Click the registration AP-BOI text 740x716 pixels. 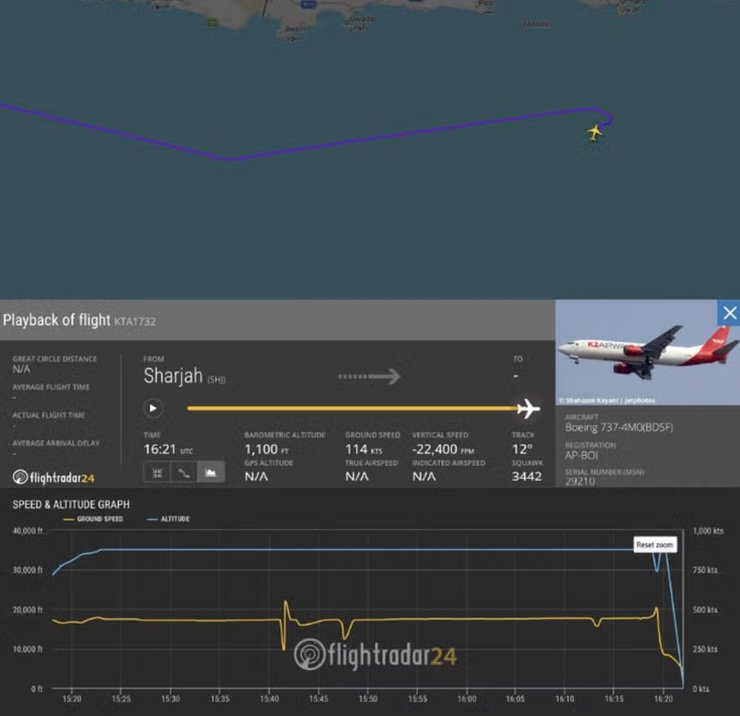[x=581, y=455]
